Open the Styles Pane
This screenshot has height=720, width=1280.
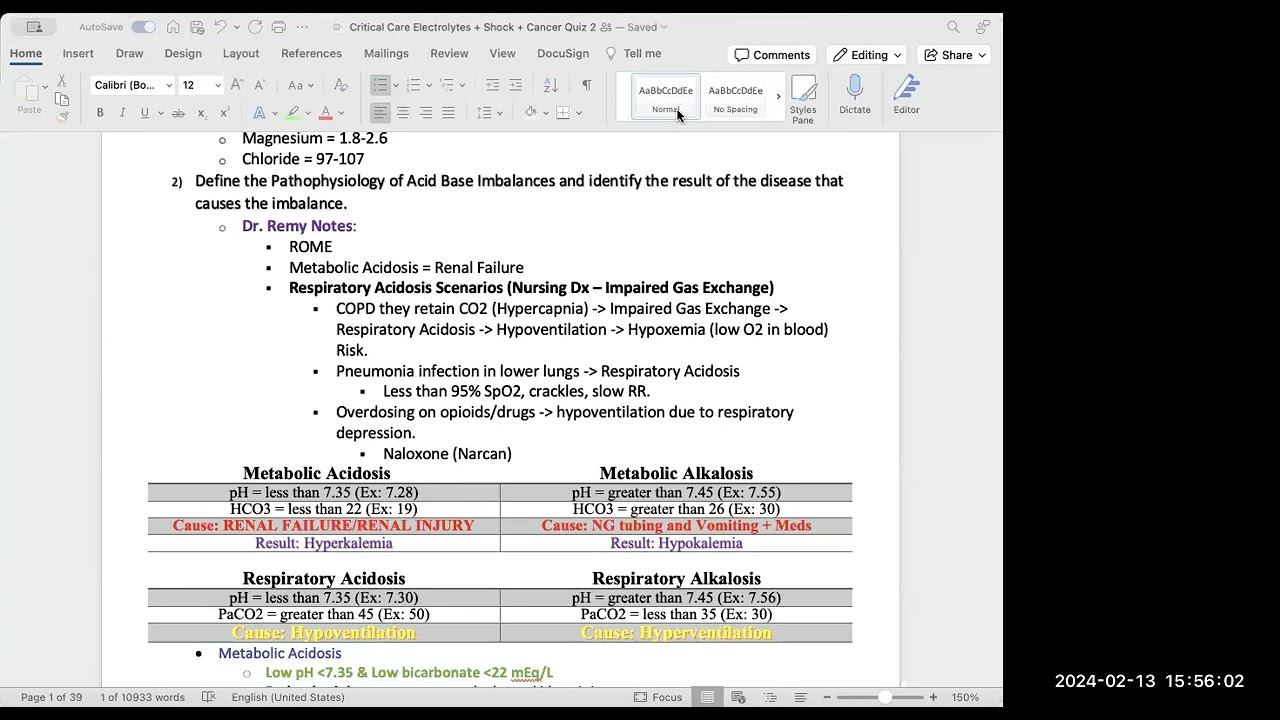pyautogui.click(x=803, y=98)
